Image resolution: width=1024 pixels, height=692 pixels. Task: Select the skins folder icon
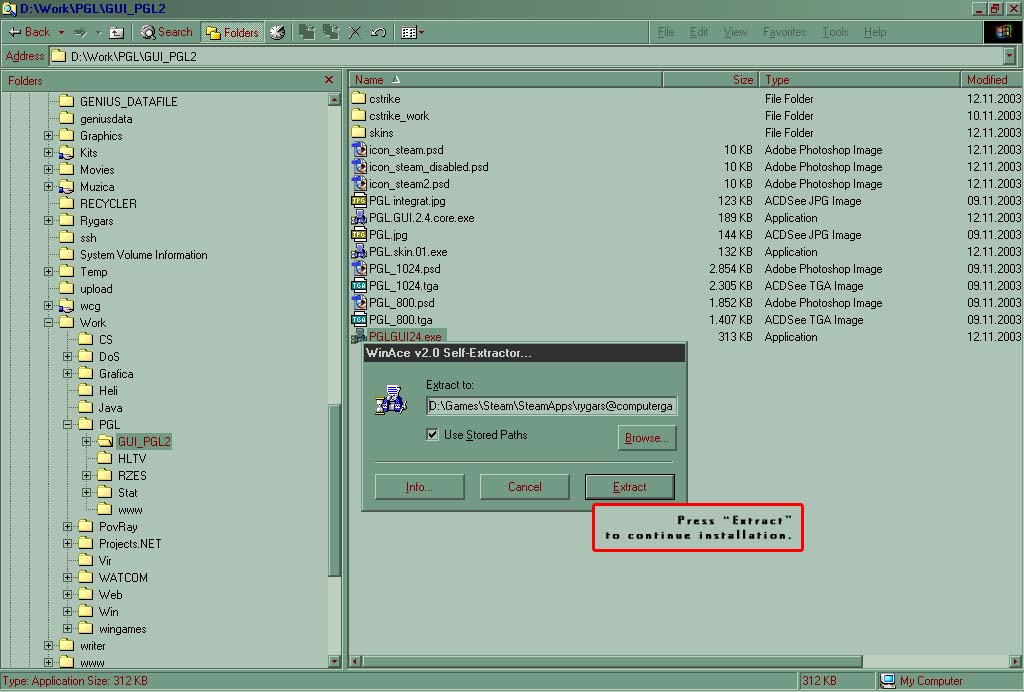359,133
